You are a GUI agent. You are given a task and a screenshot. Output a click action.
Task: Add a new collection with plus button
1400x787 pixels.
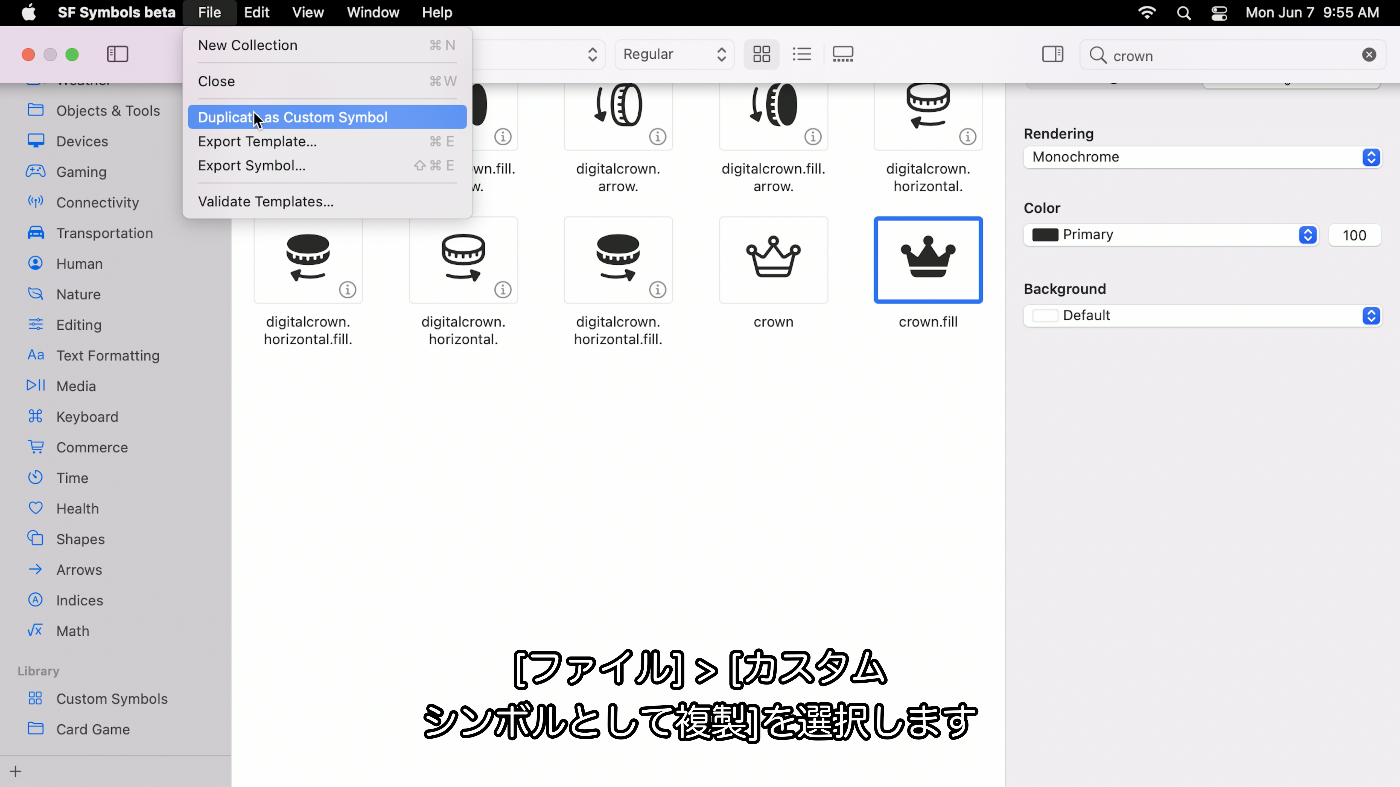pos(15,771)
